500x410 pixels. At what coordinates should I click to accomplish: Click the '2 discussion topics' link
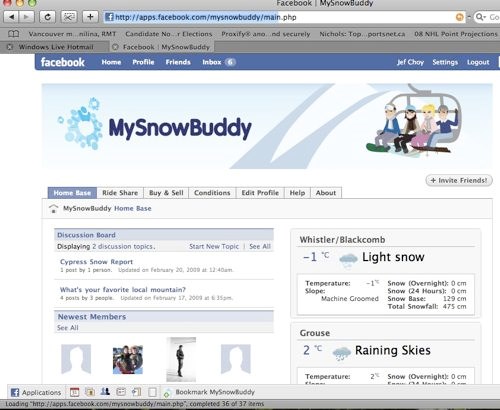124,247
